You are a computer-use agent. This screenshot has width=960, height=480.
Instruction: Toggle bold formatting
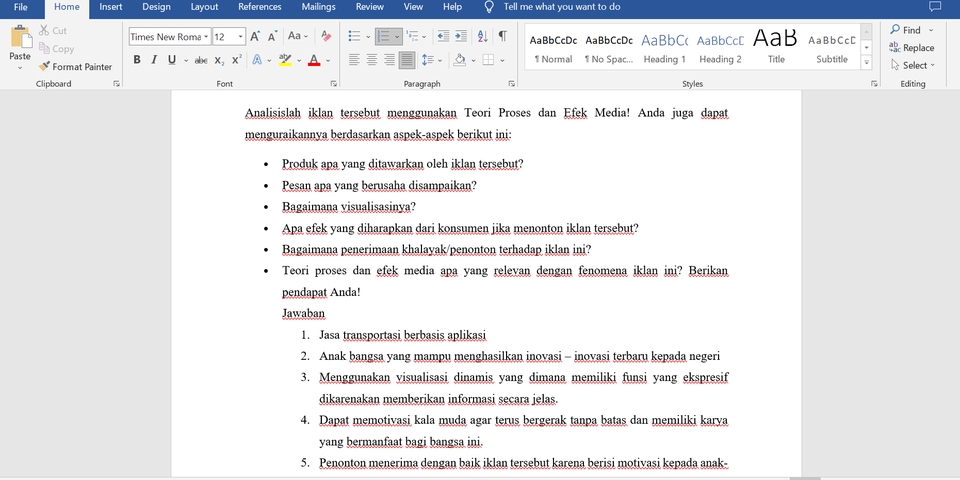137,60
